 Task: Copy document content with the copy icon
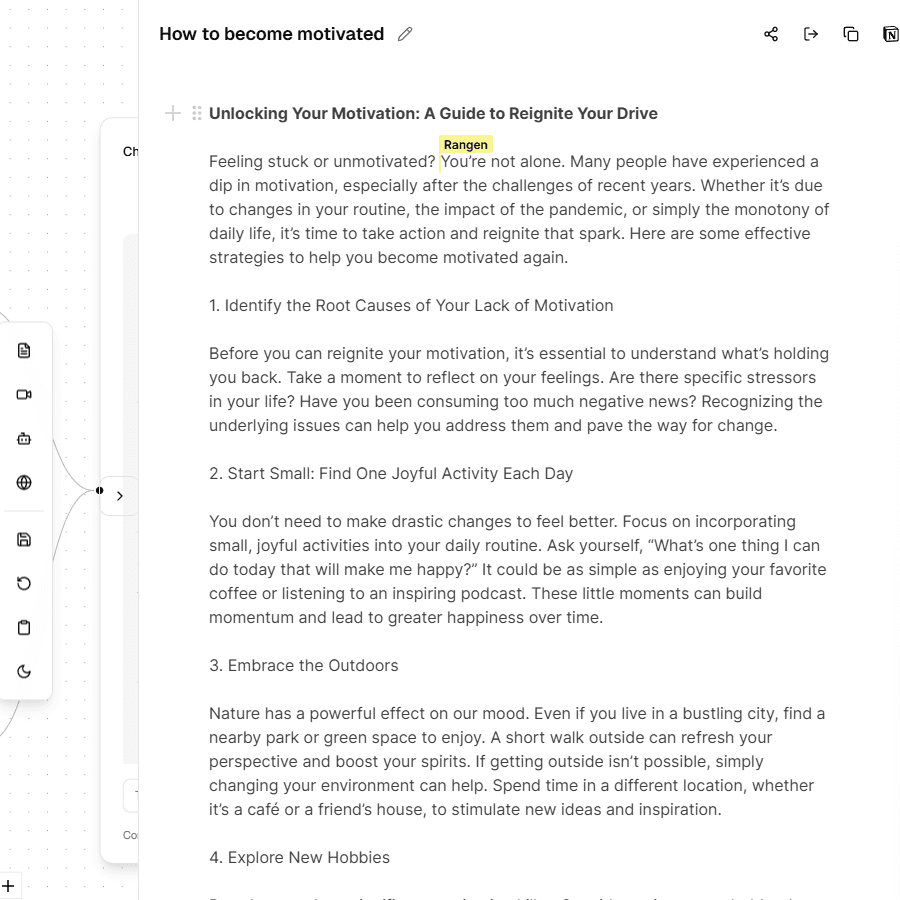[x=851, y=34]
